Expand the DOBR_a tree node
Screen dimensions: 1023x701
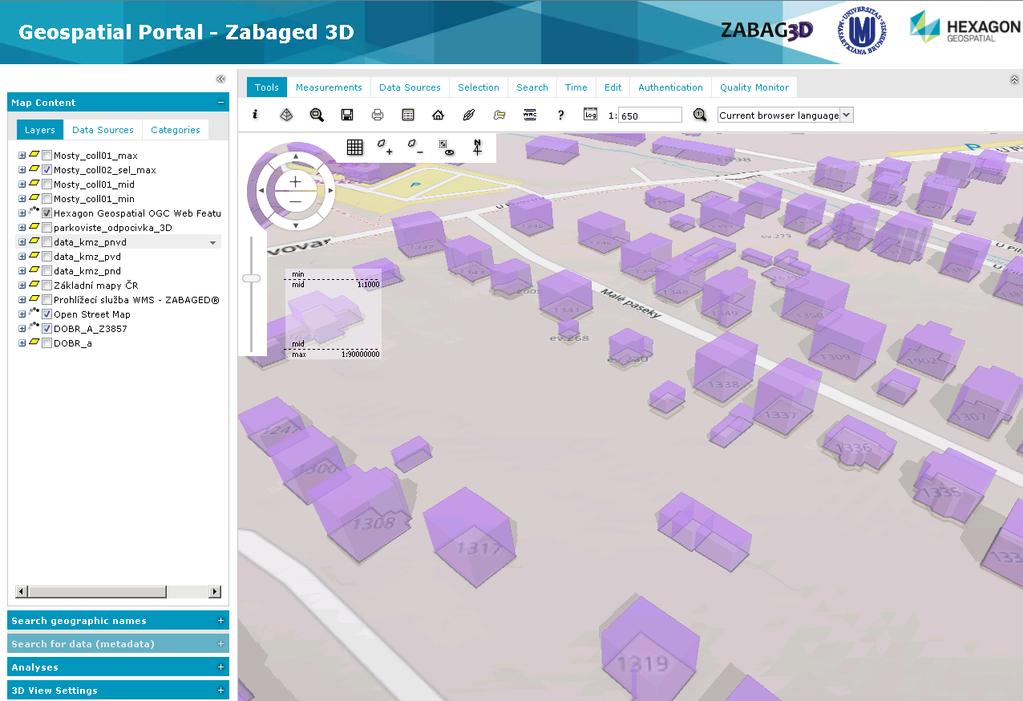click(22, 343)
